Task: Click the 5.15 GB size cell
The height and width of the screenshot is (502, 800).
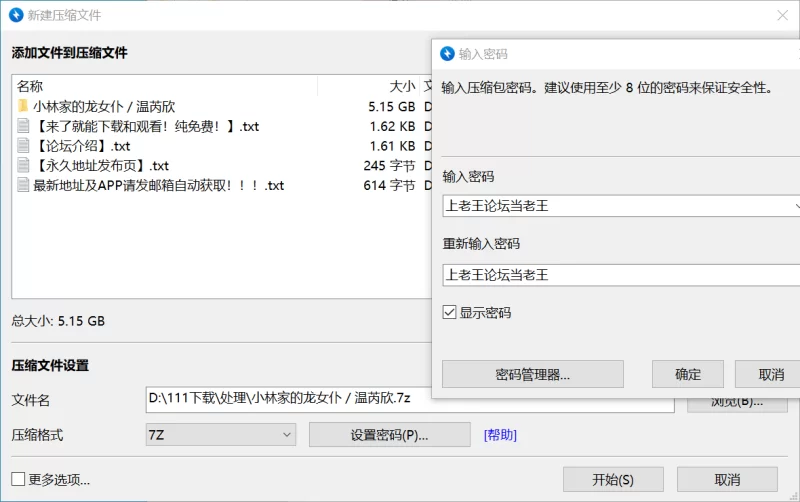Action: (x=391, y=106)
